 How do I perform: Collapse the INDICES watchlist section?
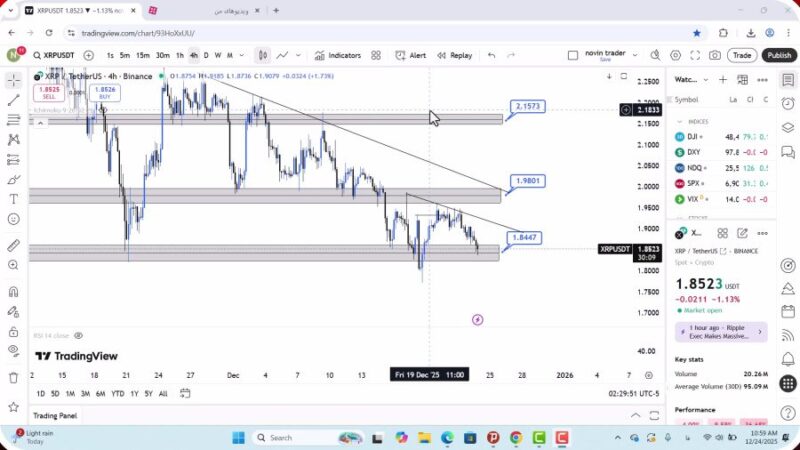click(x=680, y=121)
